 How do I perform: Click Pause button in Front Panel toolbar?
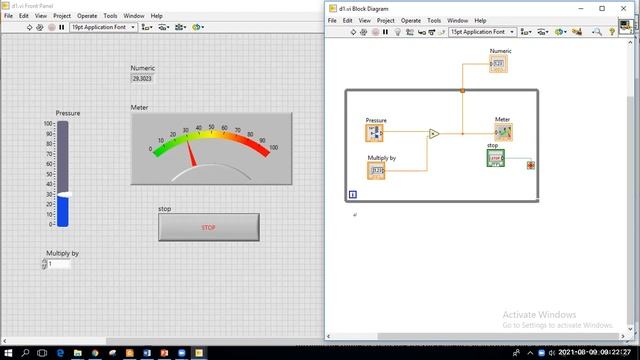tap(62, 27)
